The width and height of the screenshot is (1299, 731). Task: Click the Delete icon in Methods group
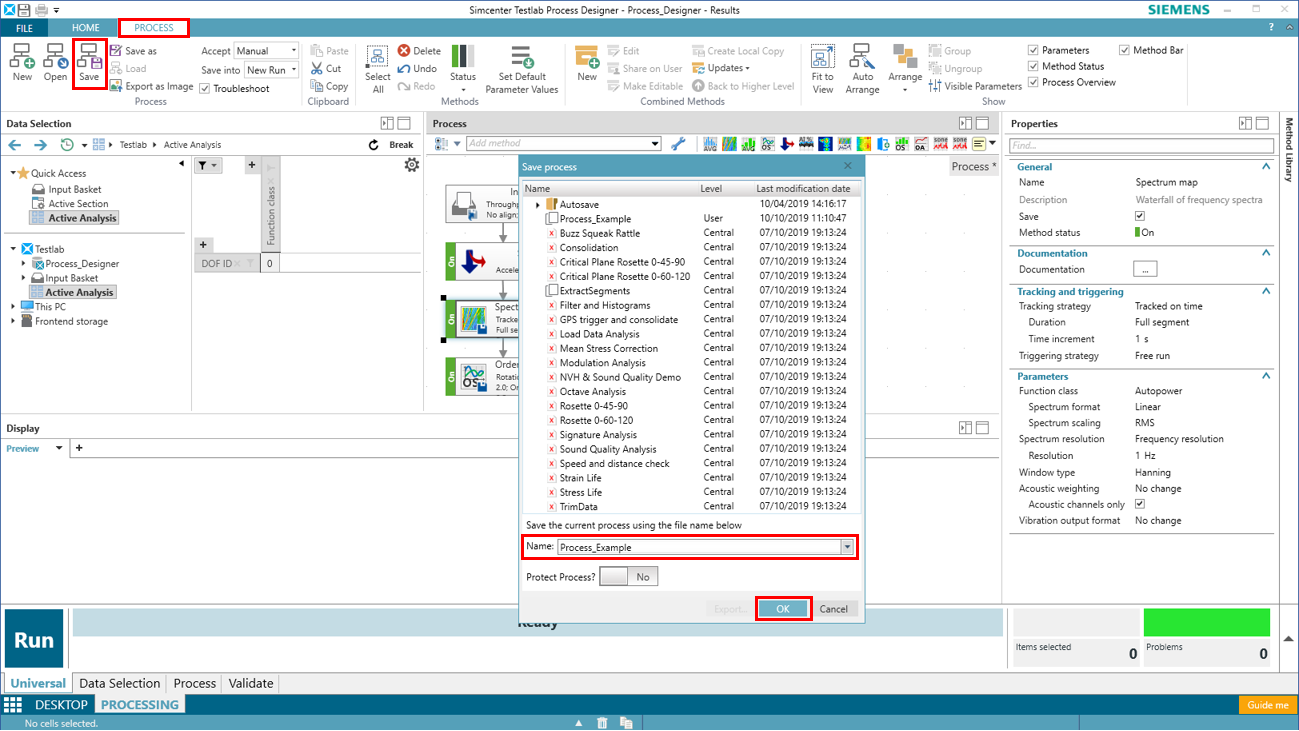[418, 51]
